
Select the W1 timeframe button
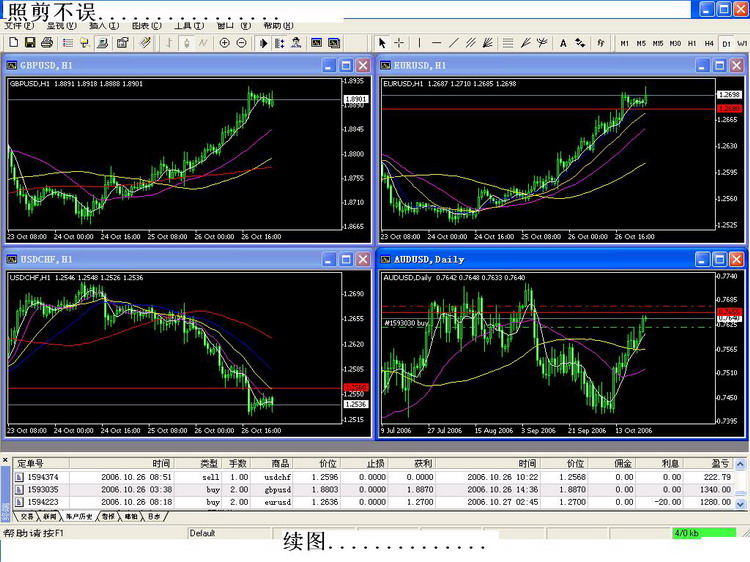(x=742, y=43)
